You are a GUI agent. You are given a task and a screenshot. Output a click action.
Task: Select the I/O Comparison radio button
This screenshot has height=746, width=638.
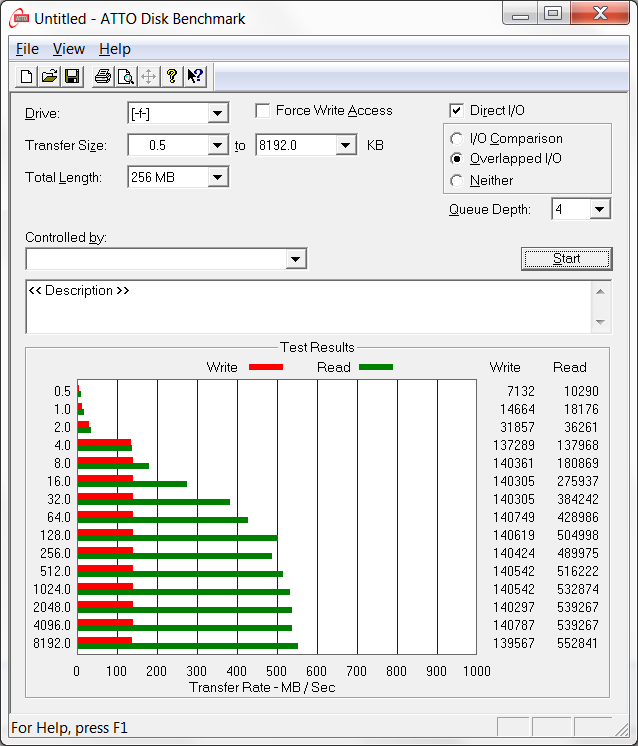pos(457,139)
